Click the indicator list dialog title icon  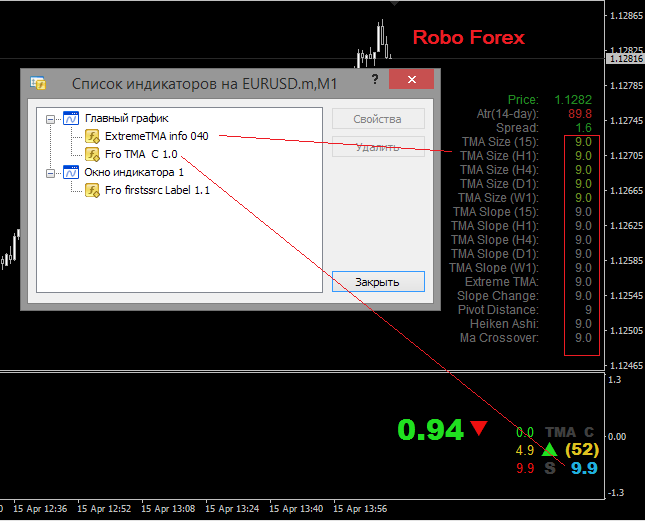tap(38, 83)
